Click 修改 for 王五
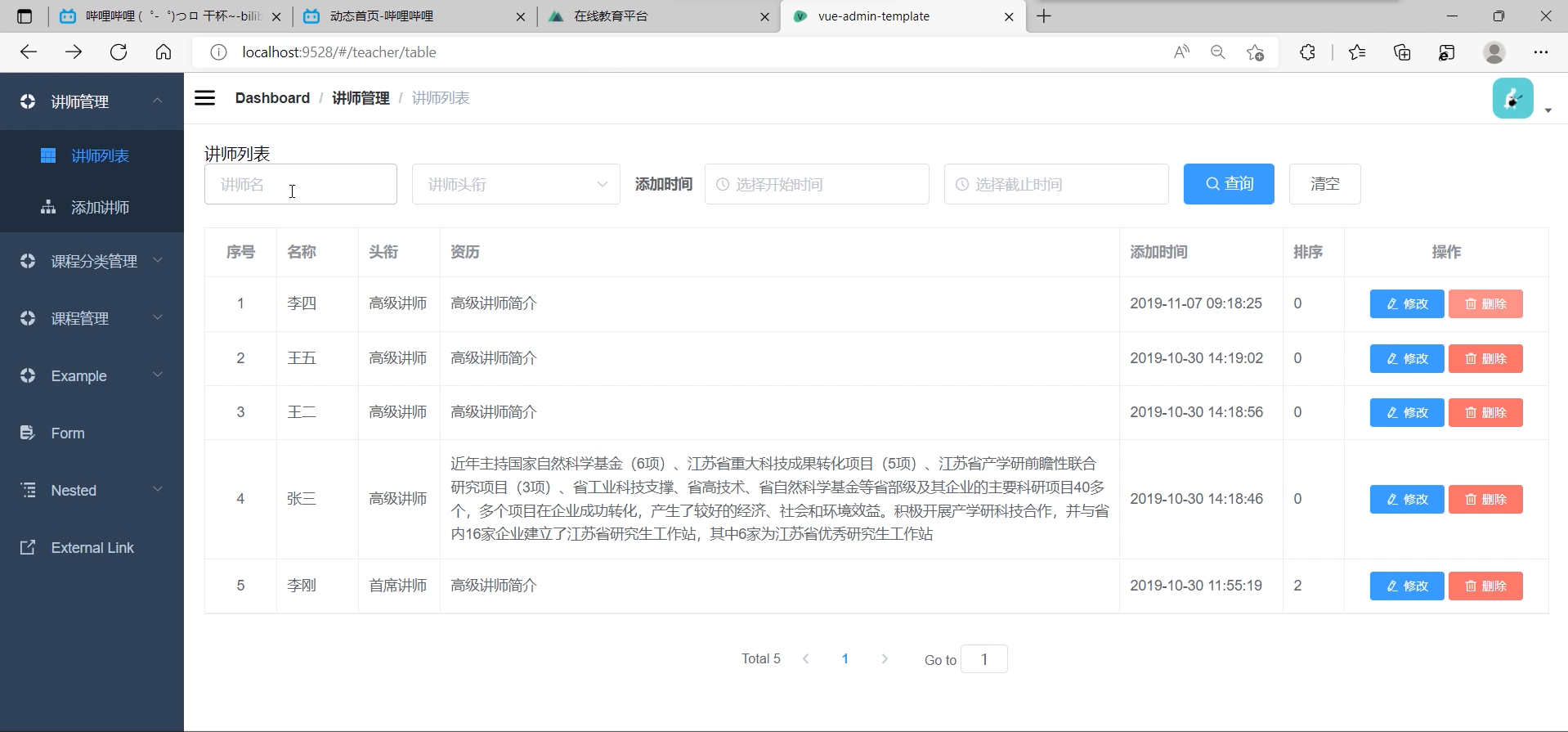The image size is (1568, 732). [x=1407, y=358]
